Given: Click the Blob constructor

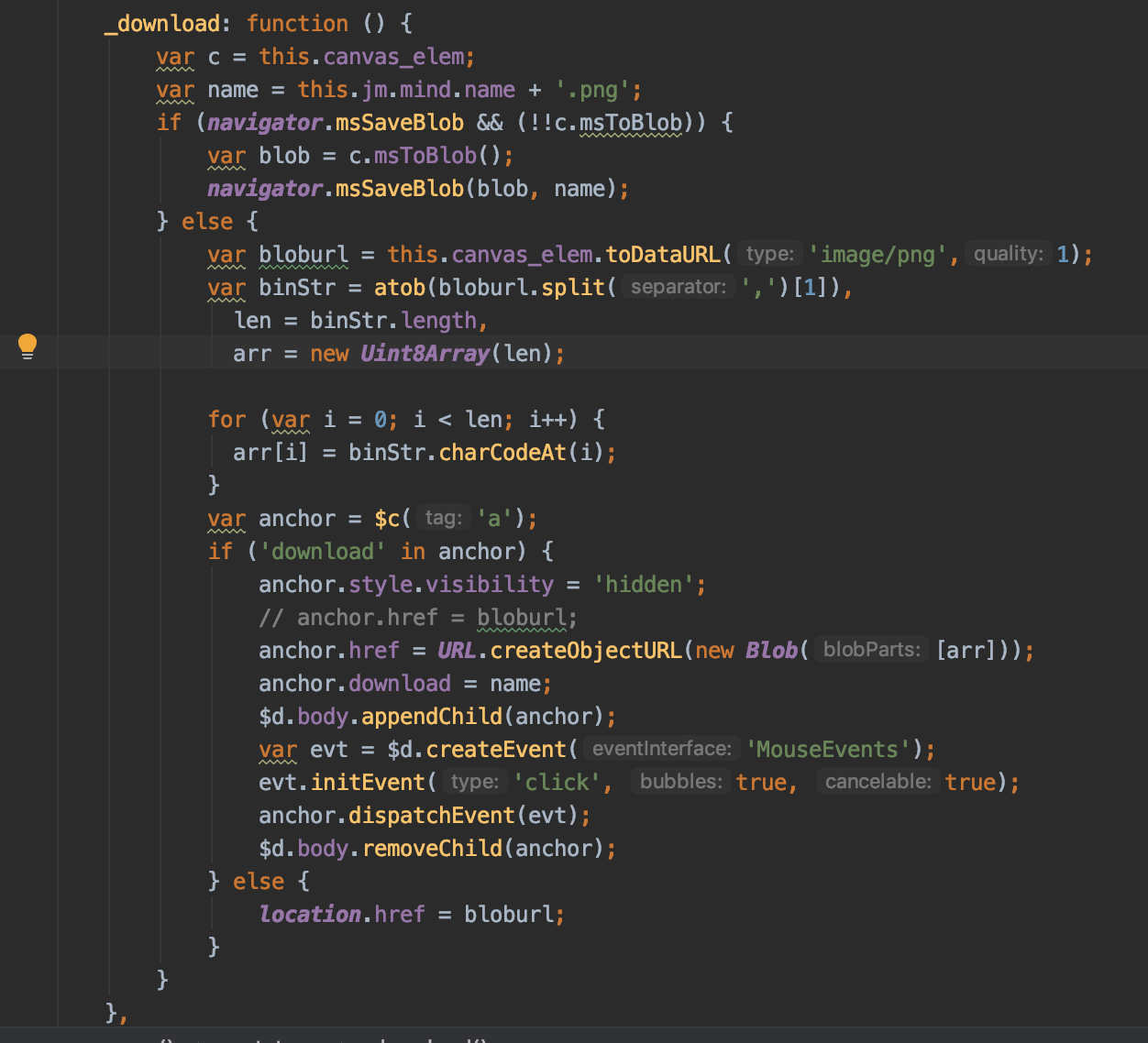Looking at the screenshot, I should coord(771,651).
